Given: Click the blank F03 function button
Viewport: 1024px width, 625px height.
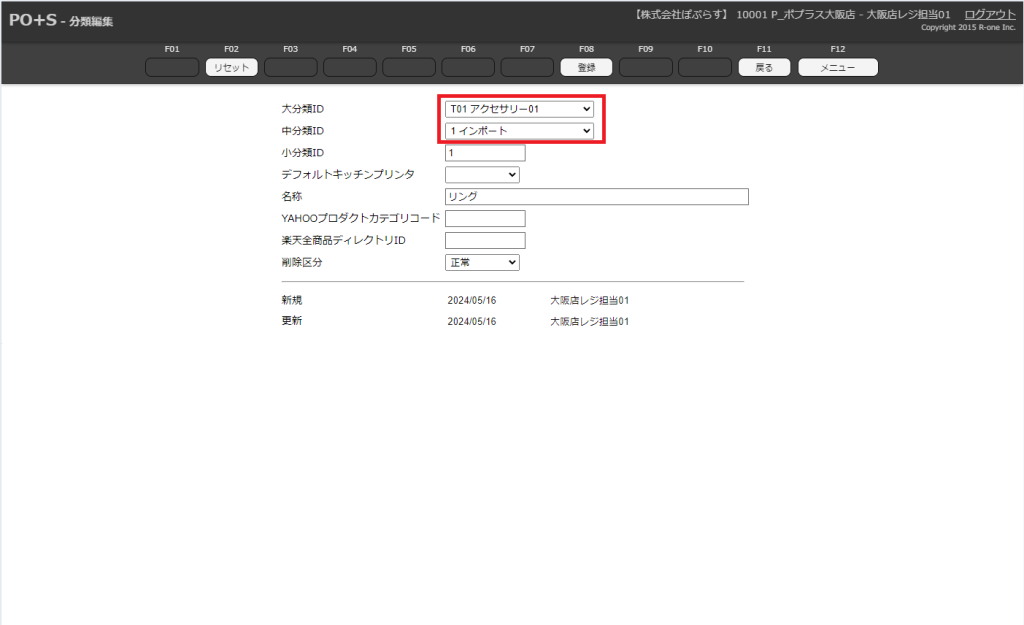Looking at the screenshot, I should coord(290,68).
